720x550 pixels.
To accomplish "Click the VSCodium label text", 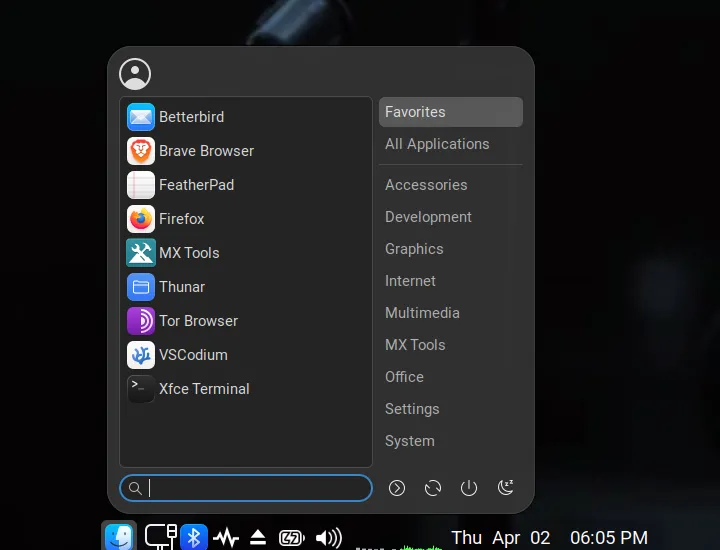I will [x=193, y=355].
